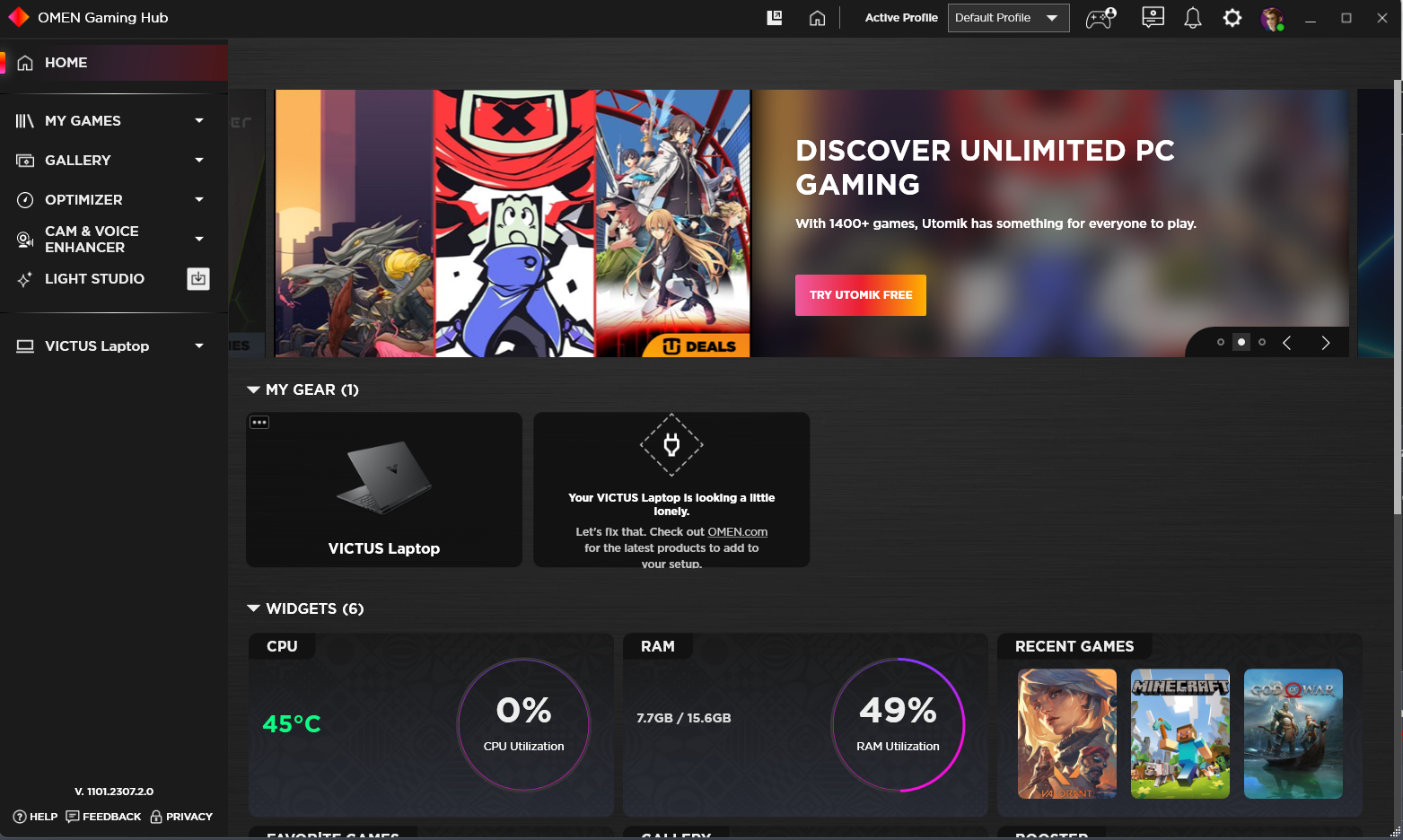Collapse the My Gear section
Screen dimensions: 1403x840
pyautogui.click(x=254, y=389)
